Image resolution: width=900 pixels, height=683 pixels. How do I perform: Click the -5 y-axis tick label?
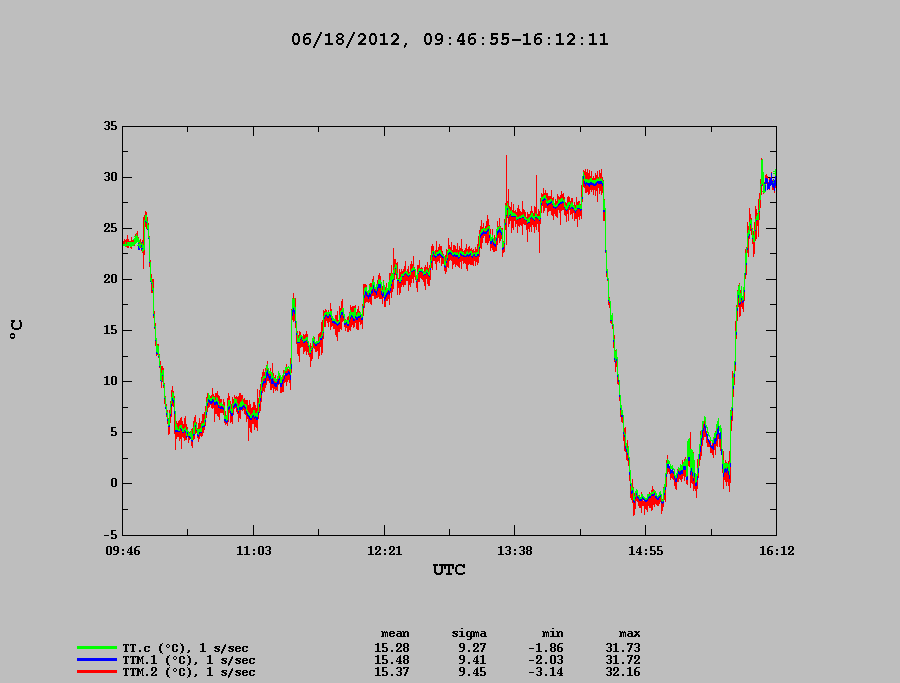(x=110, y=534)
